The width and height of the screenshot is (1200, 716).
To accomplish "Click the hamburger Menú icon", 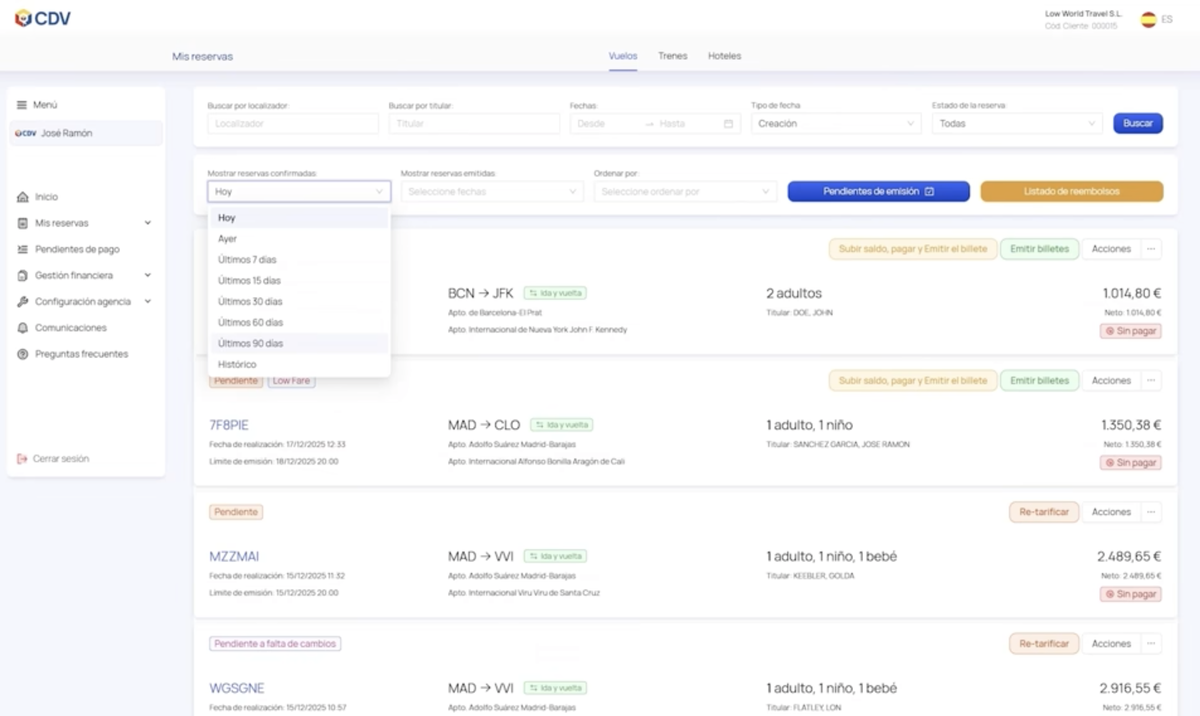I will pyautogui.click(x=22, y=105).
